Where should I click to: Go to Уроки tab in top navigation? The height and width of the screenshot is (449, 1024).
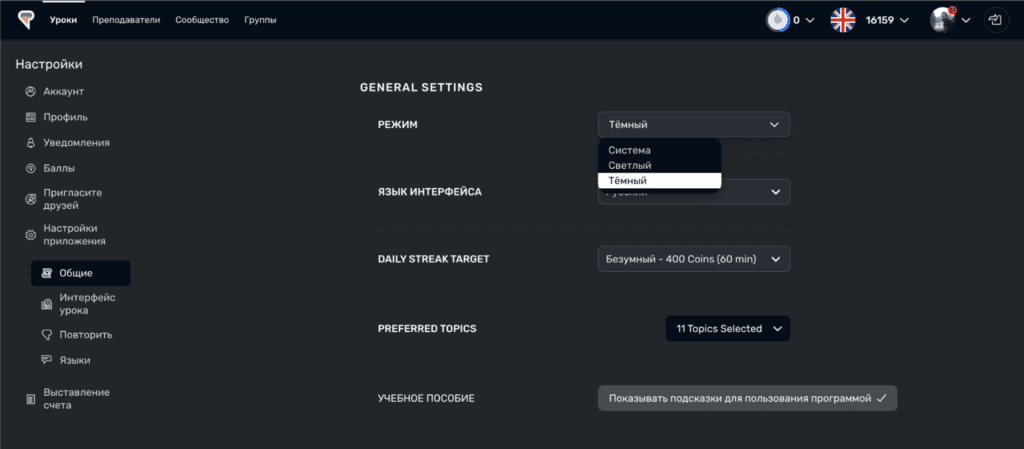click(63, 20)
